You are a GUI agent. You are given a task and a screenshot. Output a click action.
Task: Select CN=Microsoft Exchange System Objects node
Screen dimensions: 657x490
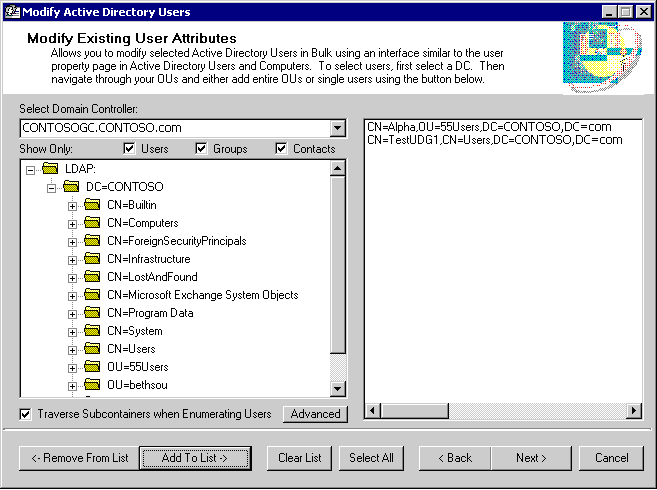202,295
